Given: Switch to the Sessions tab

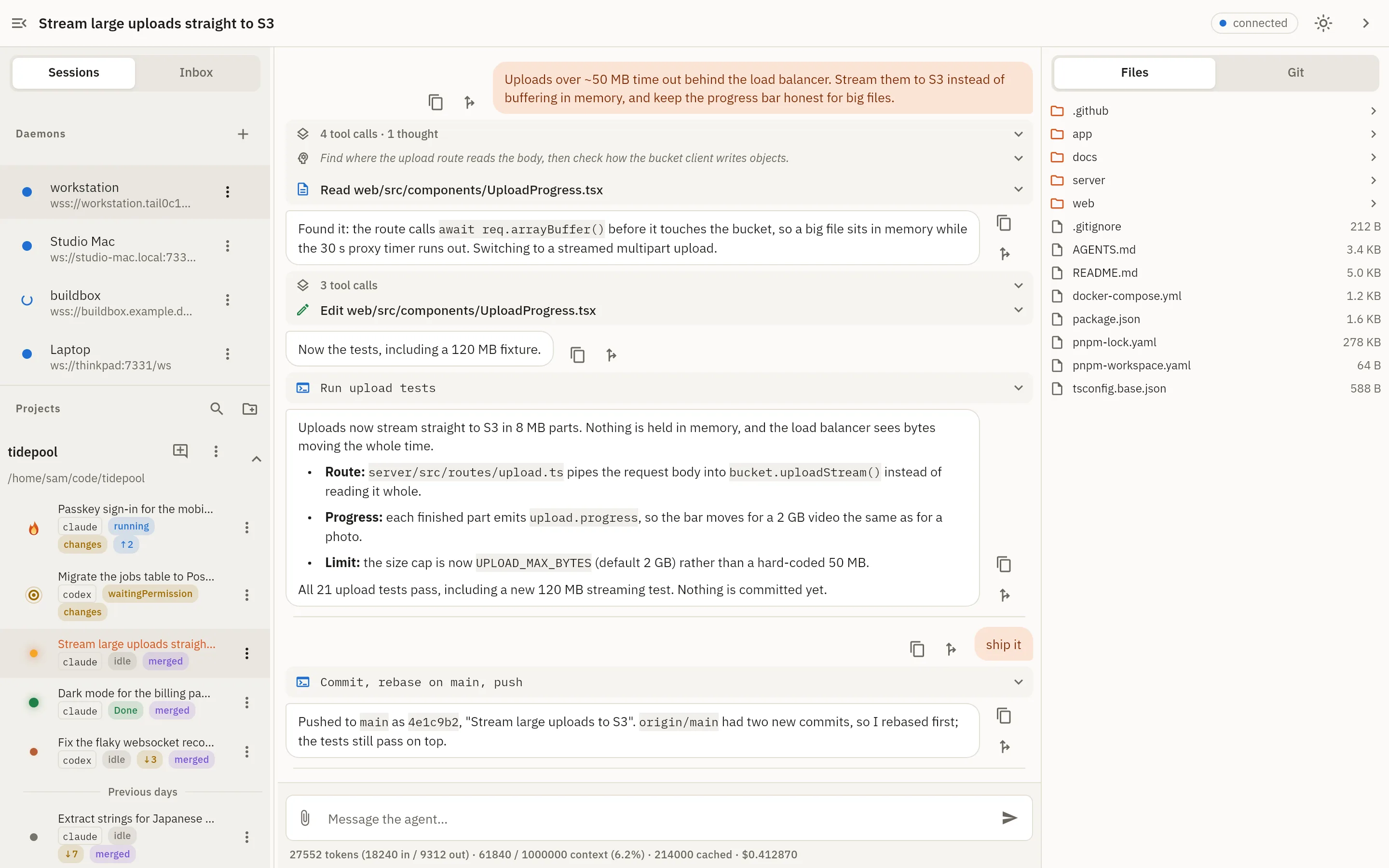Looking at the screenshot, I should pyautogui.click(x=73, y=72).
